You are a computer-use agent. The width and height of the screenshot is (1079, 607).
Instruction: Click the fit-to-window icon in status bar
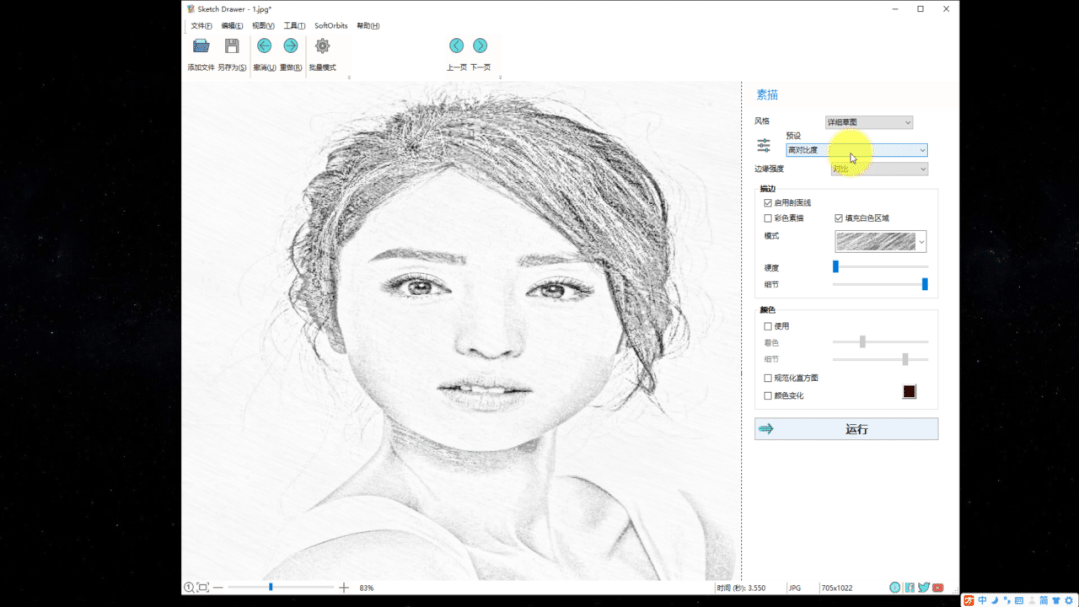click(x=203, y=587)
